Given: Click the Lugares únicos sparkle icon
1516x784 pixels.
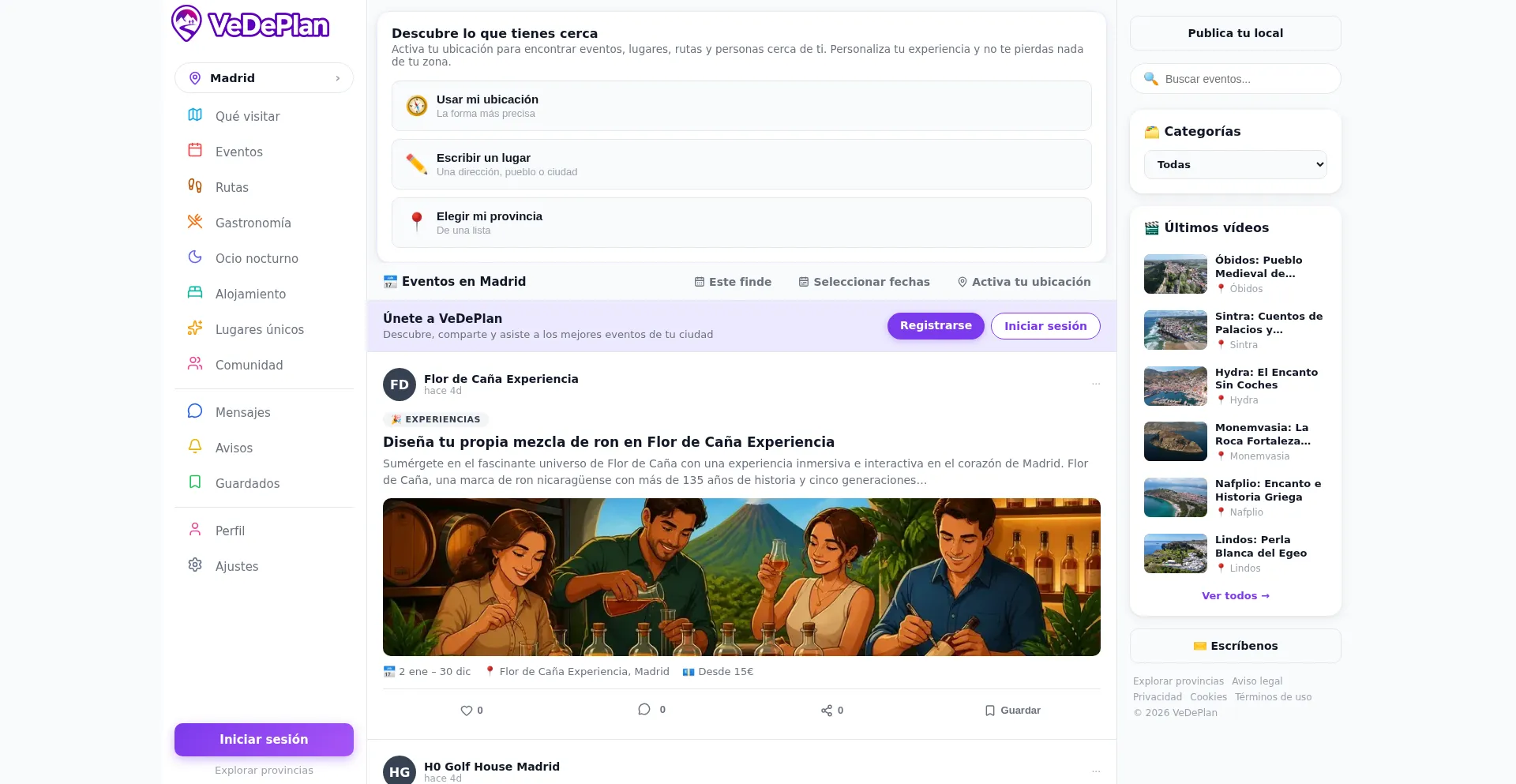Looking at the screenshot, I should [195, 328].
